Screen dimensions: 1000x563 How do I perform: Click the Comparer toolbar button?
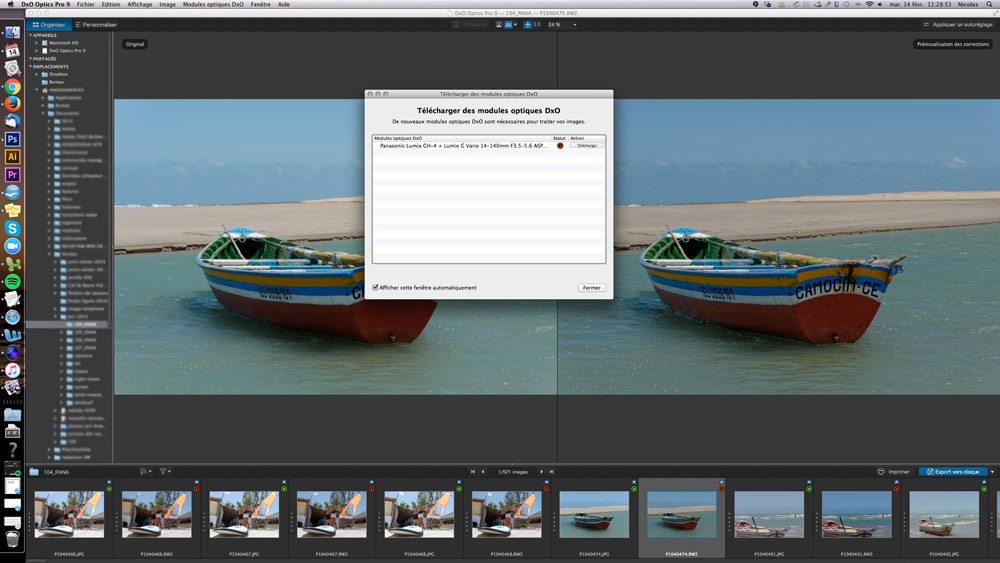(x=470, y=25)
